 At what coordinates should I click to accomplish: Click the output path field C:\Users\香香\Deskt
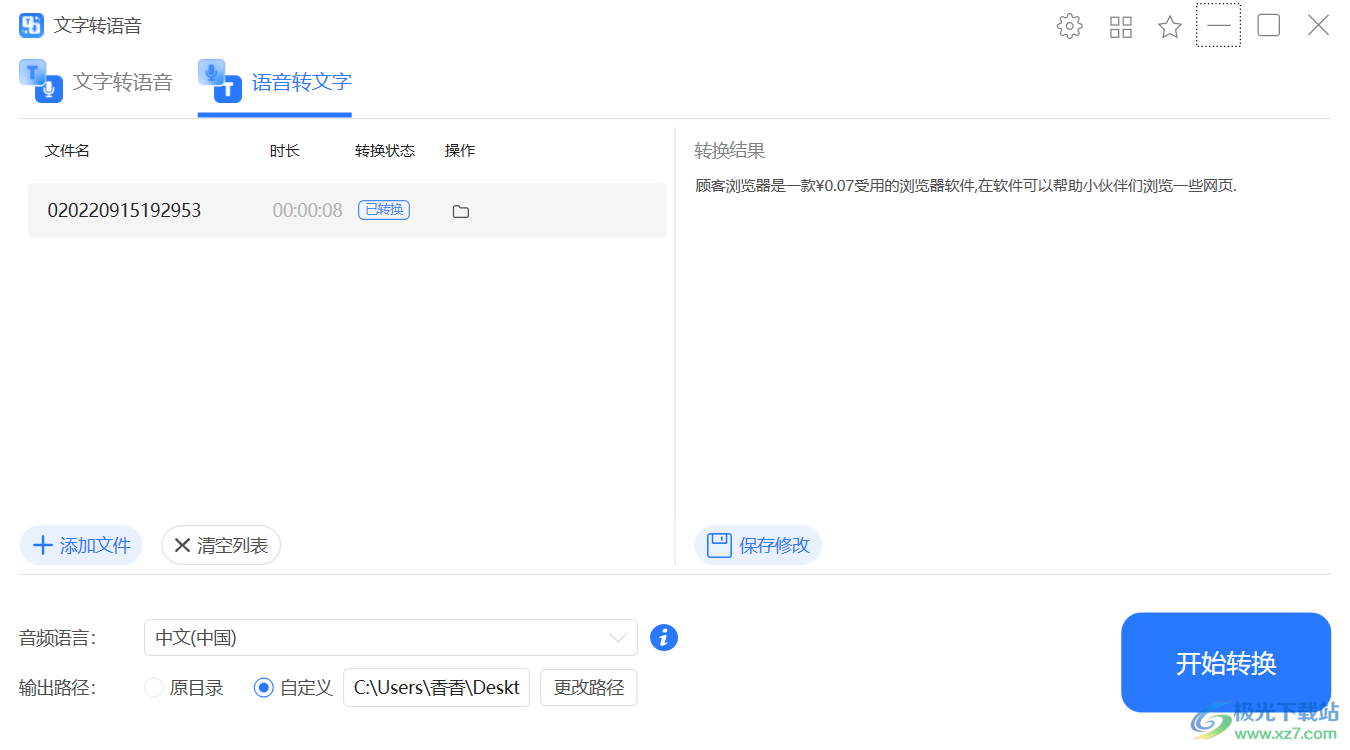click(437, 688)
